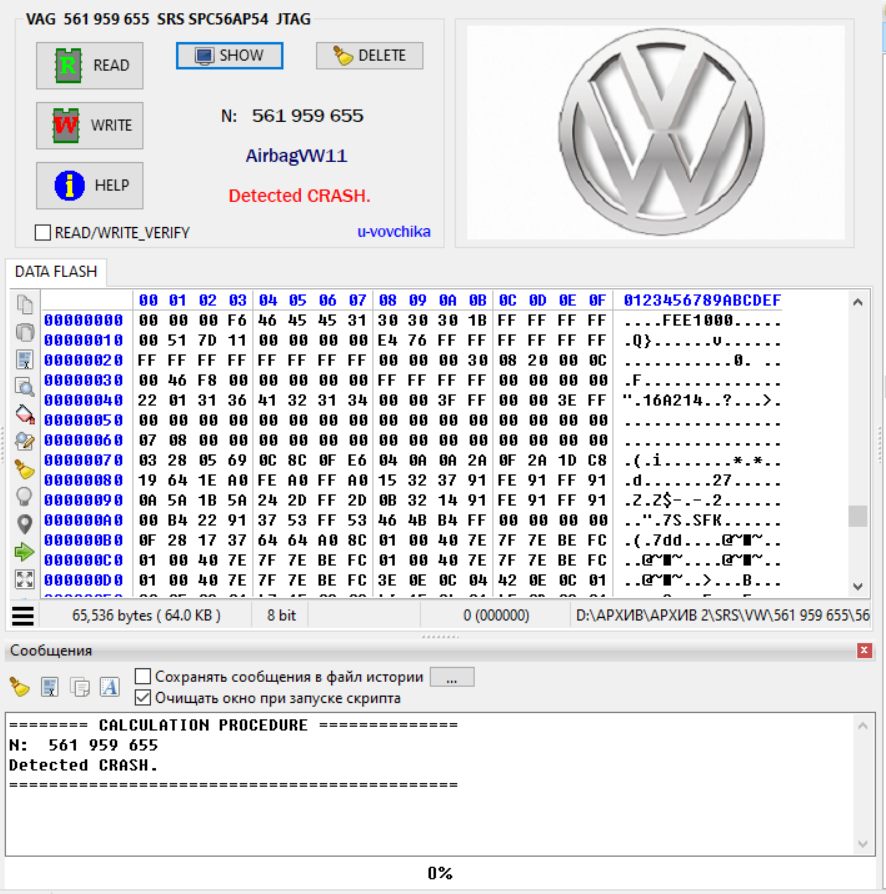Click the 'Сообщения' panel title
The height and width of the screenshot is (894, 886).
coord(51,651)
